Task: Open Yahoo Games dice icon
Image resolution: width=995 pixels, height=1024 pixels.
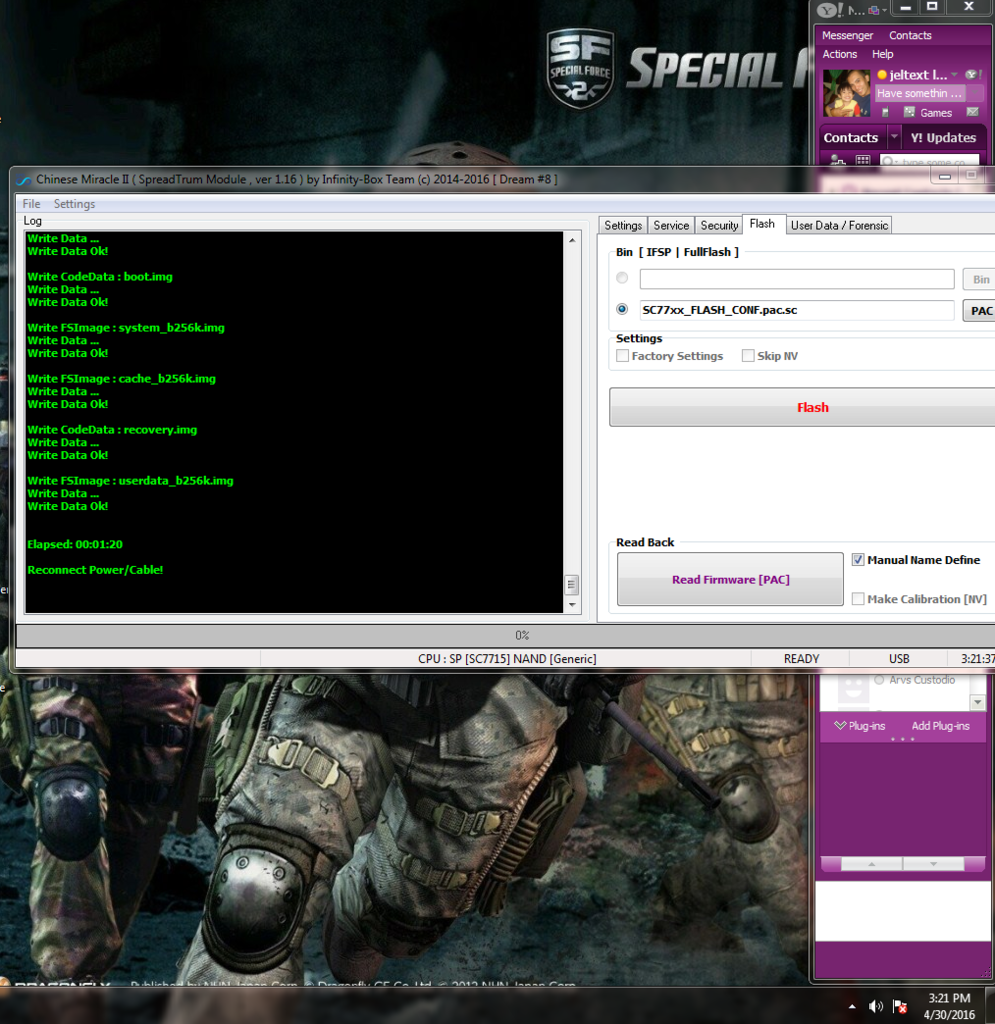Action: tap(909, 112)
